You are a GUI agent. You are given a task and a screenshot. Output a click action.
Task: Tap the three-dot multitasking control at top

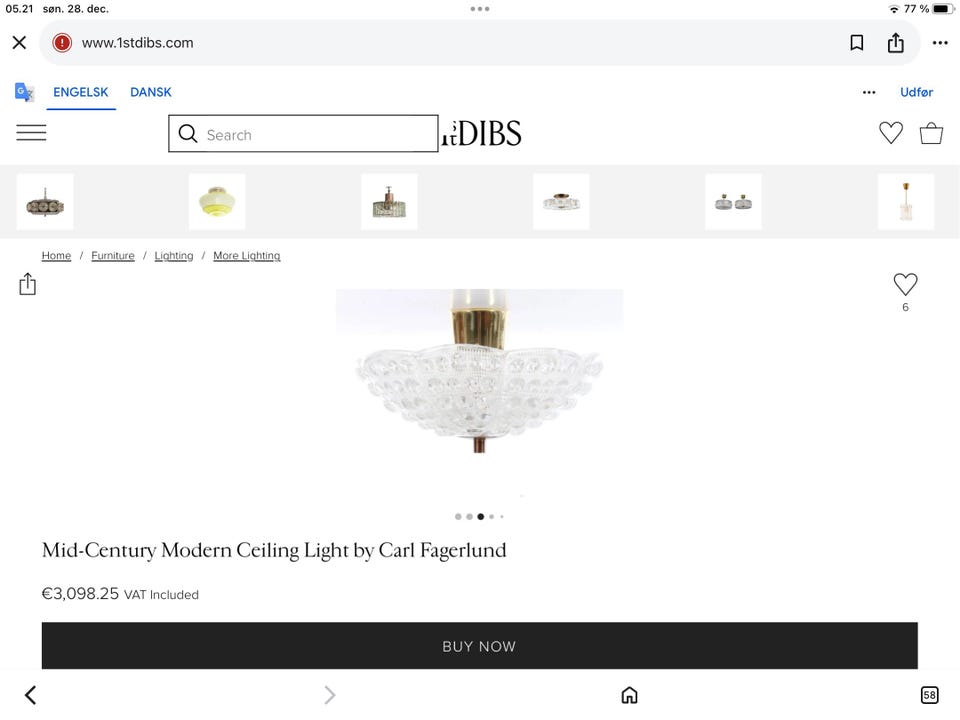pyautogui.click(x=480, y=9)
